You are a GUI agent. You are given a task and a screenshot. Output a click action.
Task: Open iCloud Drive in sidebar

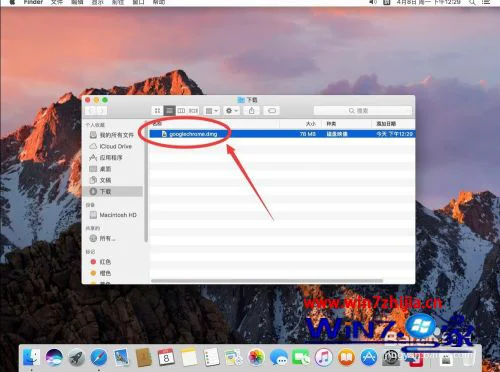click(111, 146)
